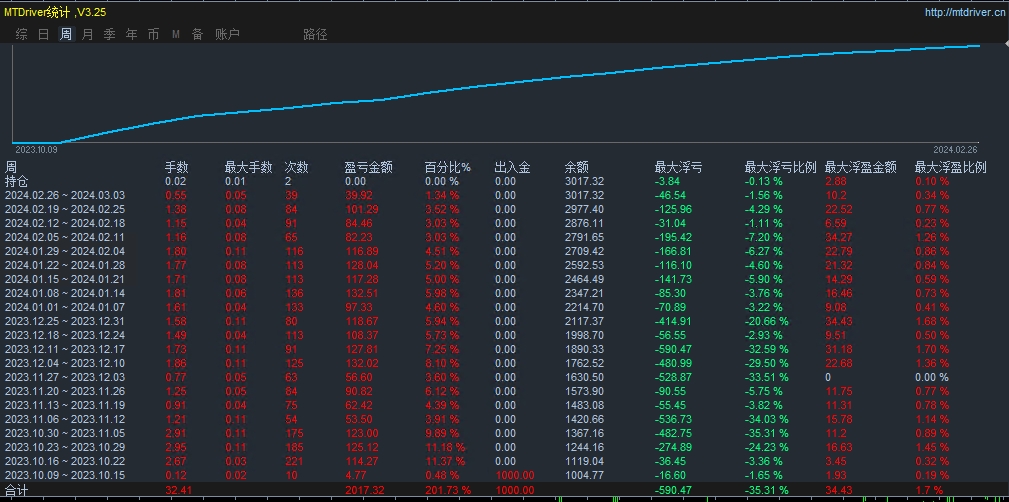This screenshot has width=1009, height=502.
Task: Select week 2023.11.06 ~ 2023.11.12
Action: (65, 419)
